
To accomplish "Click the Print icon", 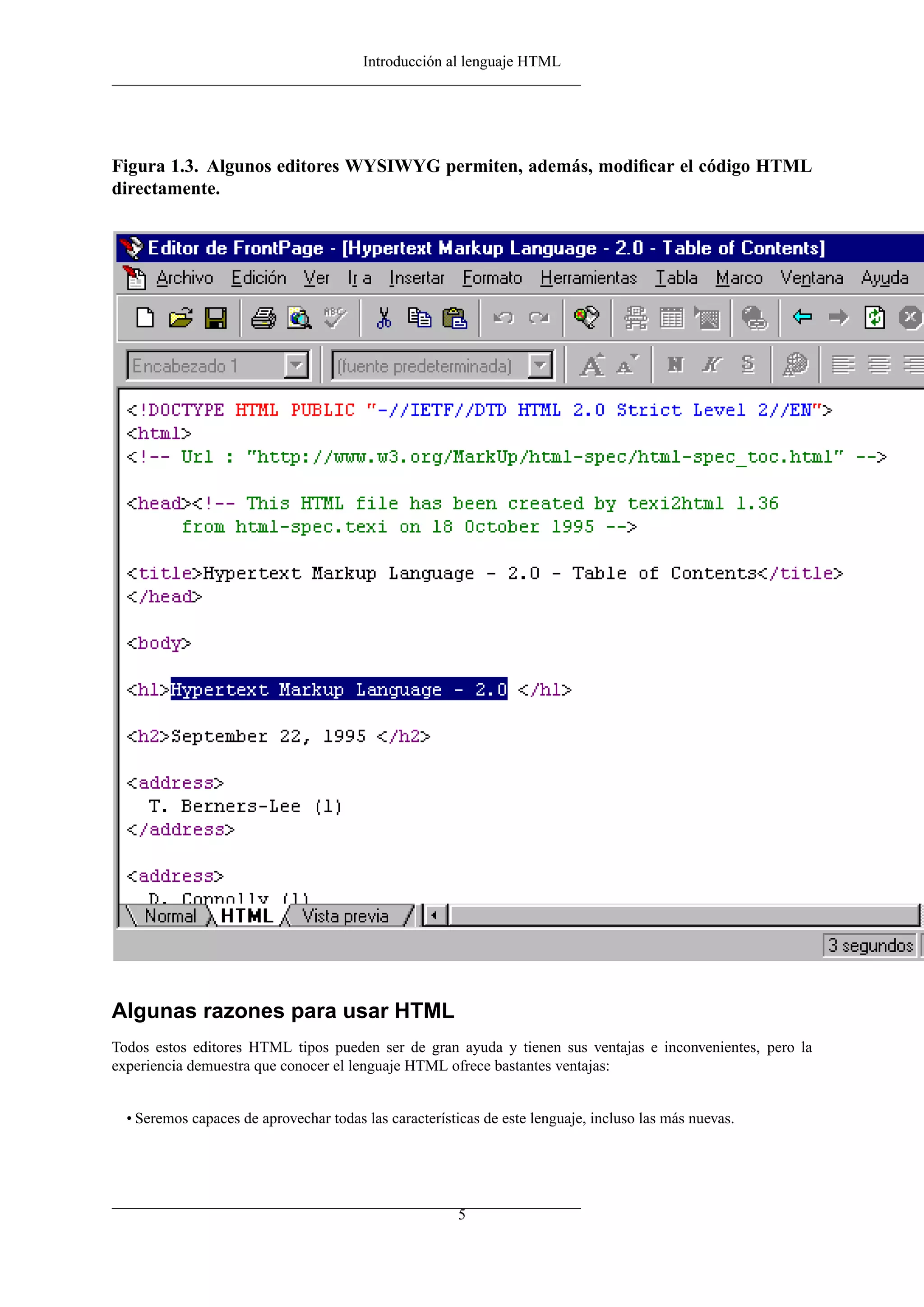I will pyautogui.click(x=263, y=318).
